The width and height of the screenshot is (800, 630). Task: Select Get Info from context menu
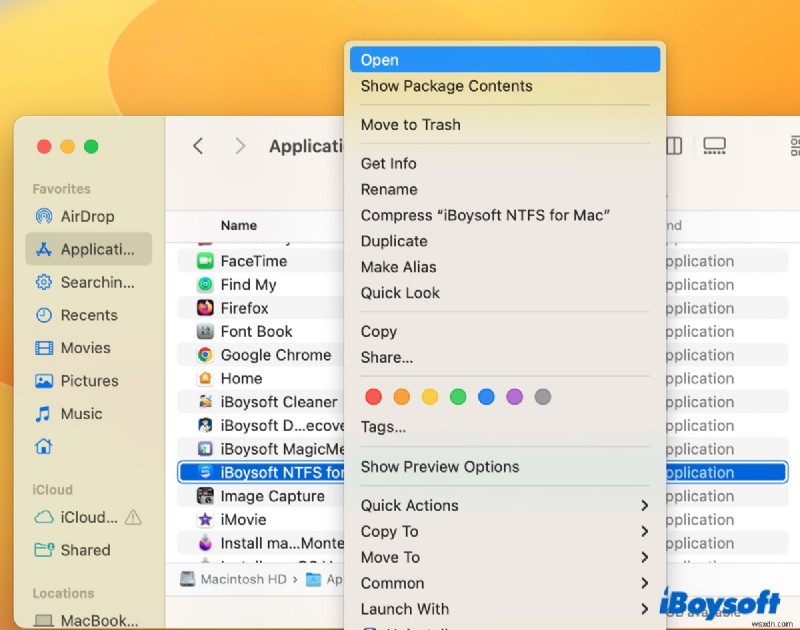pyautogui.click(x=505, y=163)
